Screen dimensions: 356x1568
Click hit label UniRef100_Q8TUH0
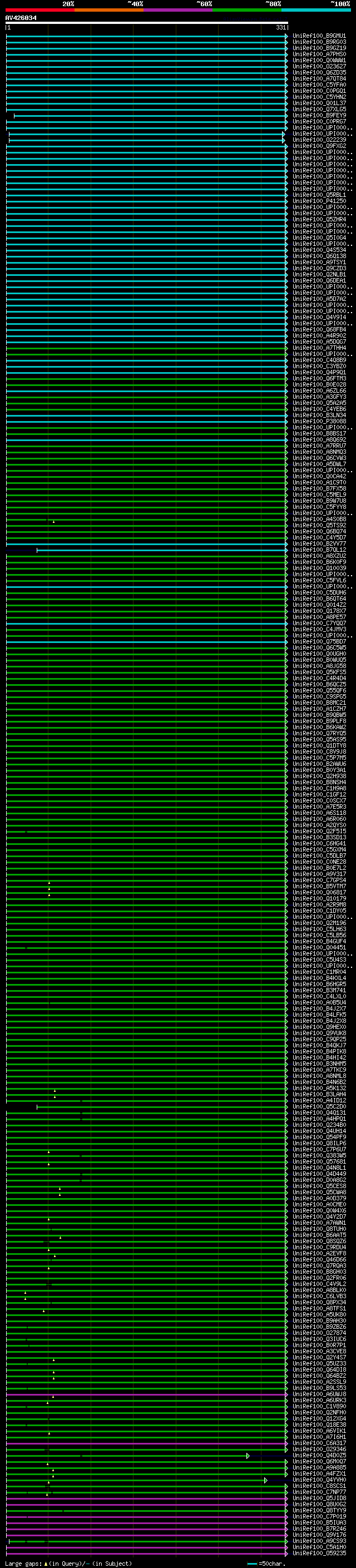[319, 1229]
